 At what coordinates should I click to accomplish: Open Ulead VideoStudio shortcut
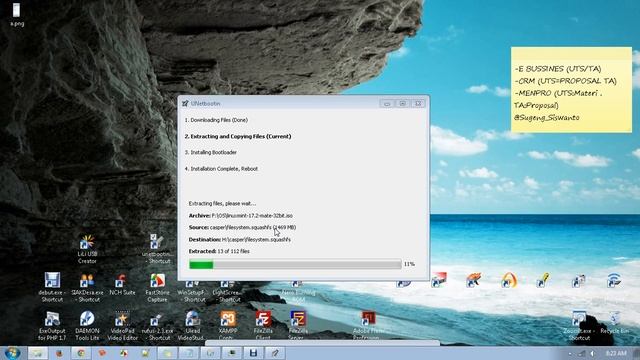[x=192, y=325]
